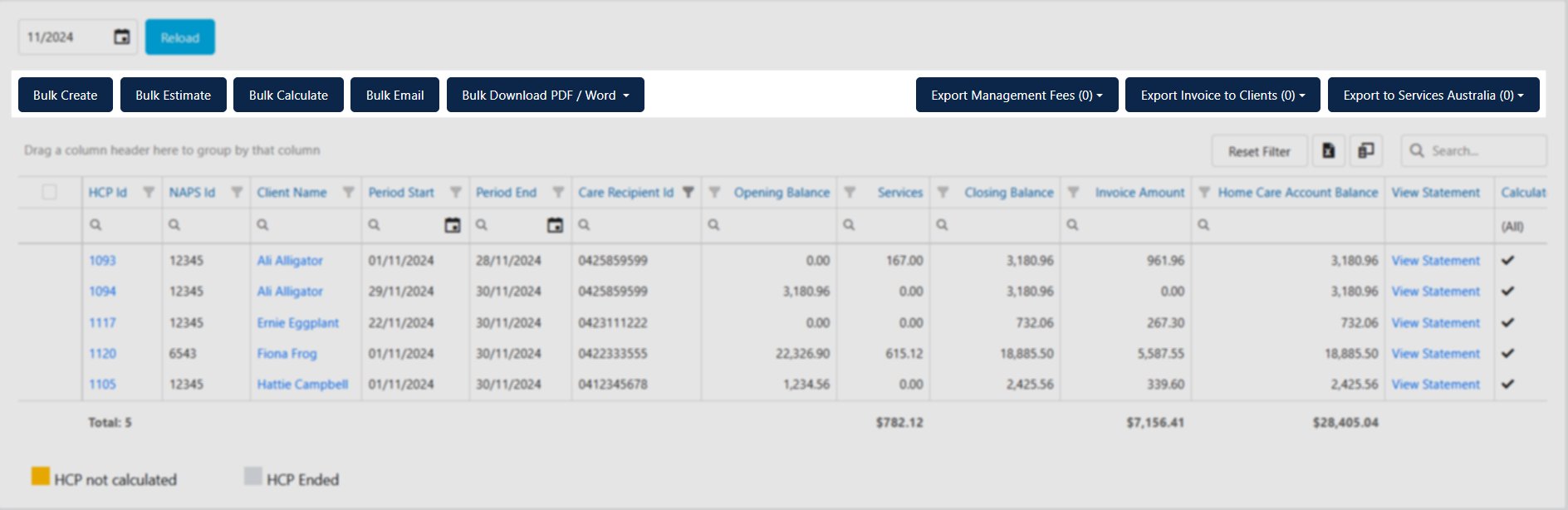Open filter icon on NAPS Id column
1568x510 pixels.
[237, 192]
